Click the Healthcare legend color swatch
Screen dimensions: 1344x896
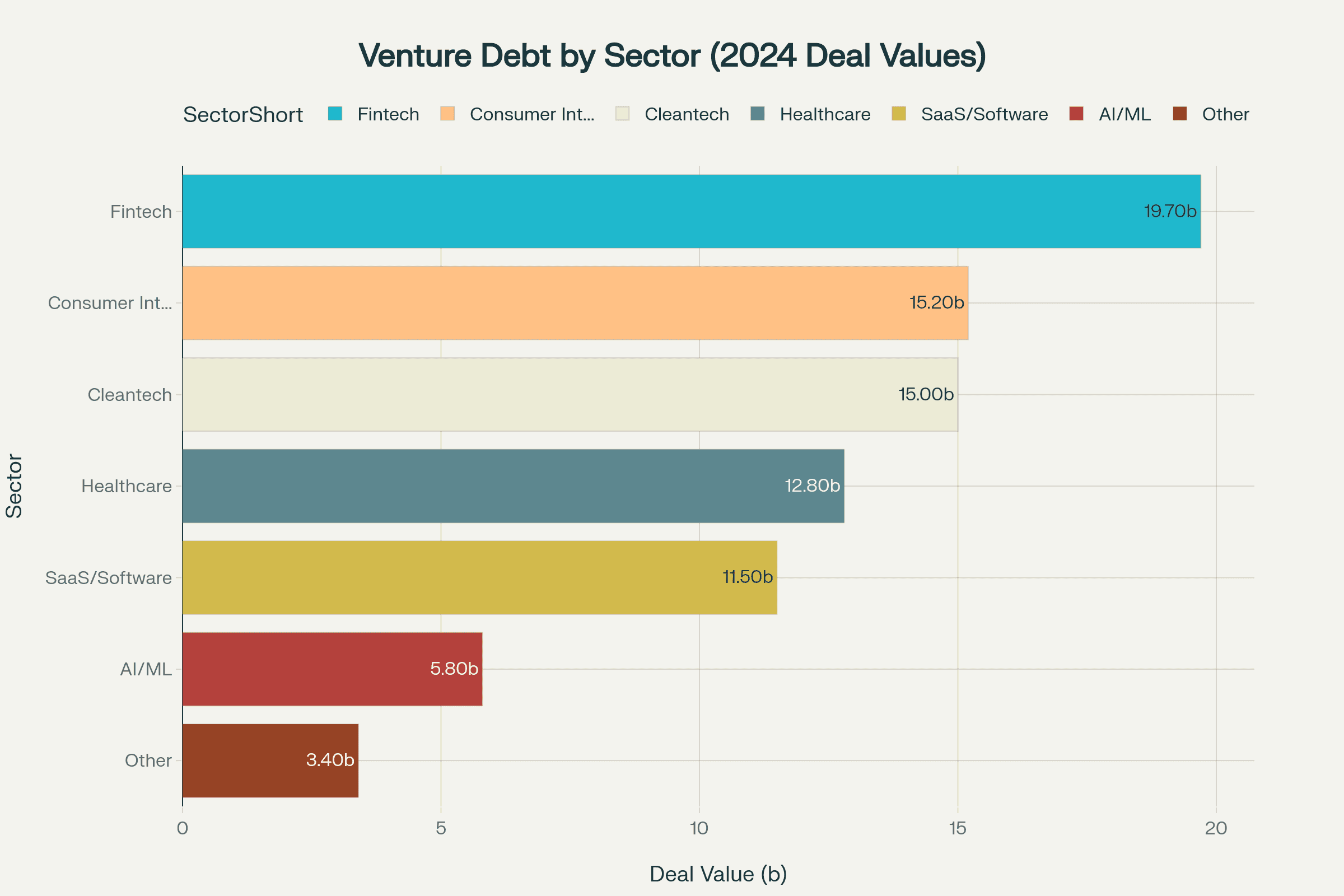point(758,114)
